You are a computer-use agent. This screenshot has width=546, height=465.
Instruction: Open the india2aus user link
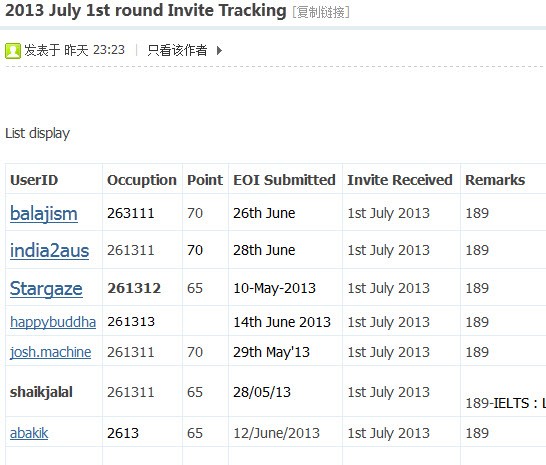pos(49,250)
